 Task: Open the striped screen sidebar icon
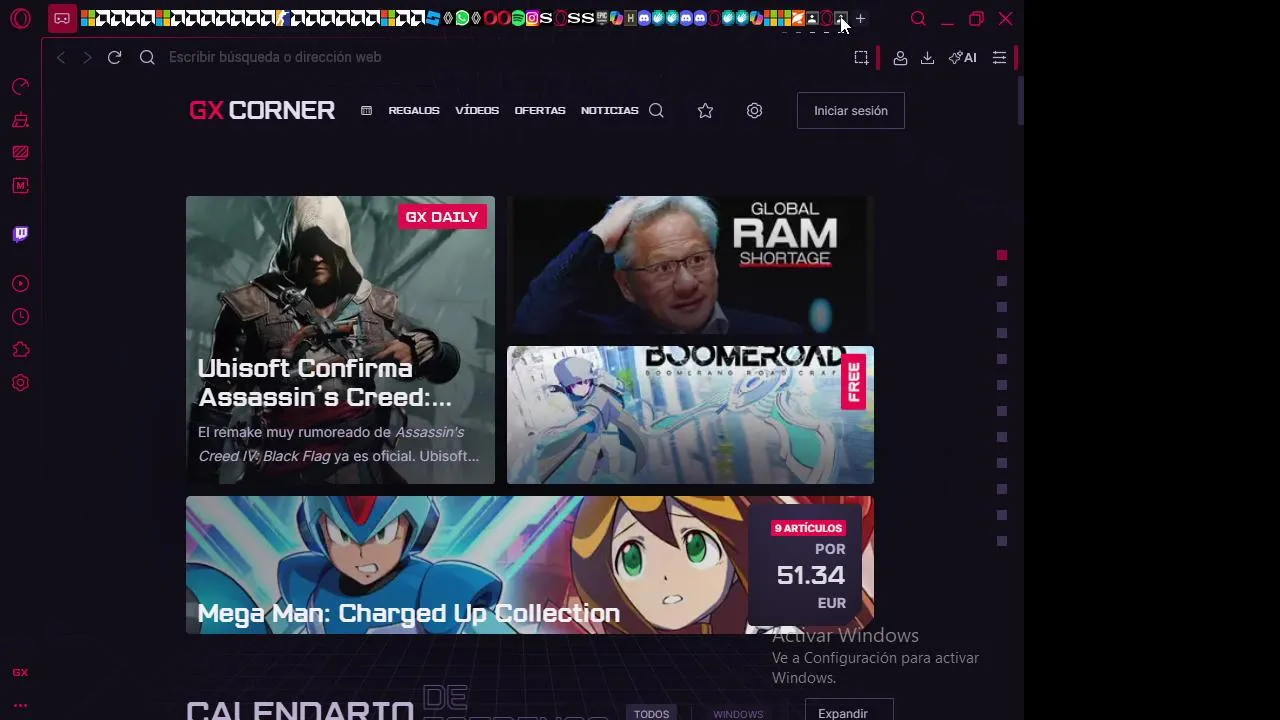click(20, 153)
